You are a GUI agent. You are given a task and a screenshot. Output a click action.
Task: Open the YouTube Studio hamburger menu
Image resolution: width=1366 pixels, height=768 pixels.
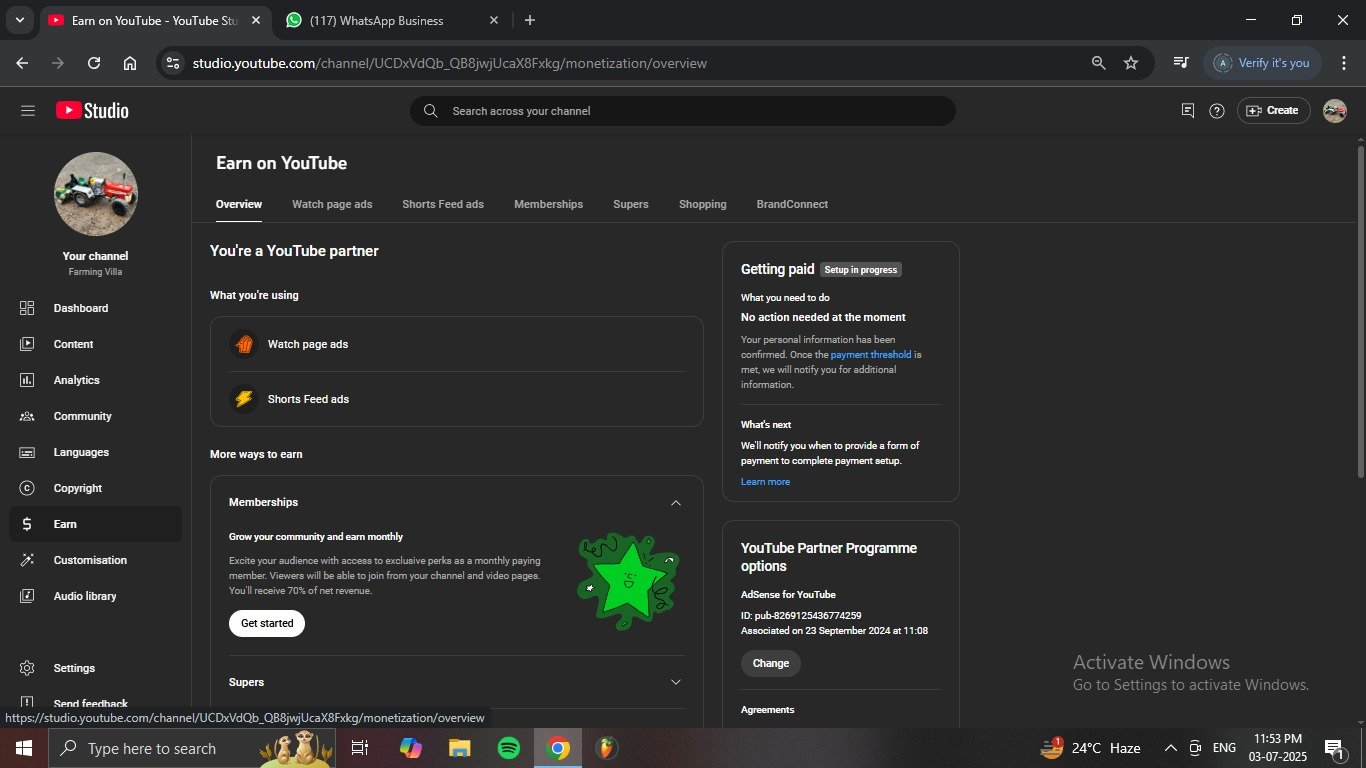pos(27,111)
